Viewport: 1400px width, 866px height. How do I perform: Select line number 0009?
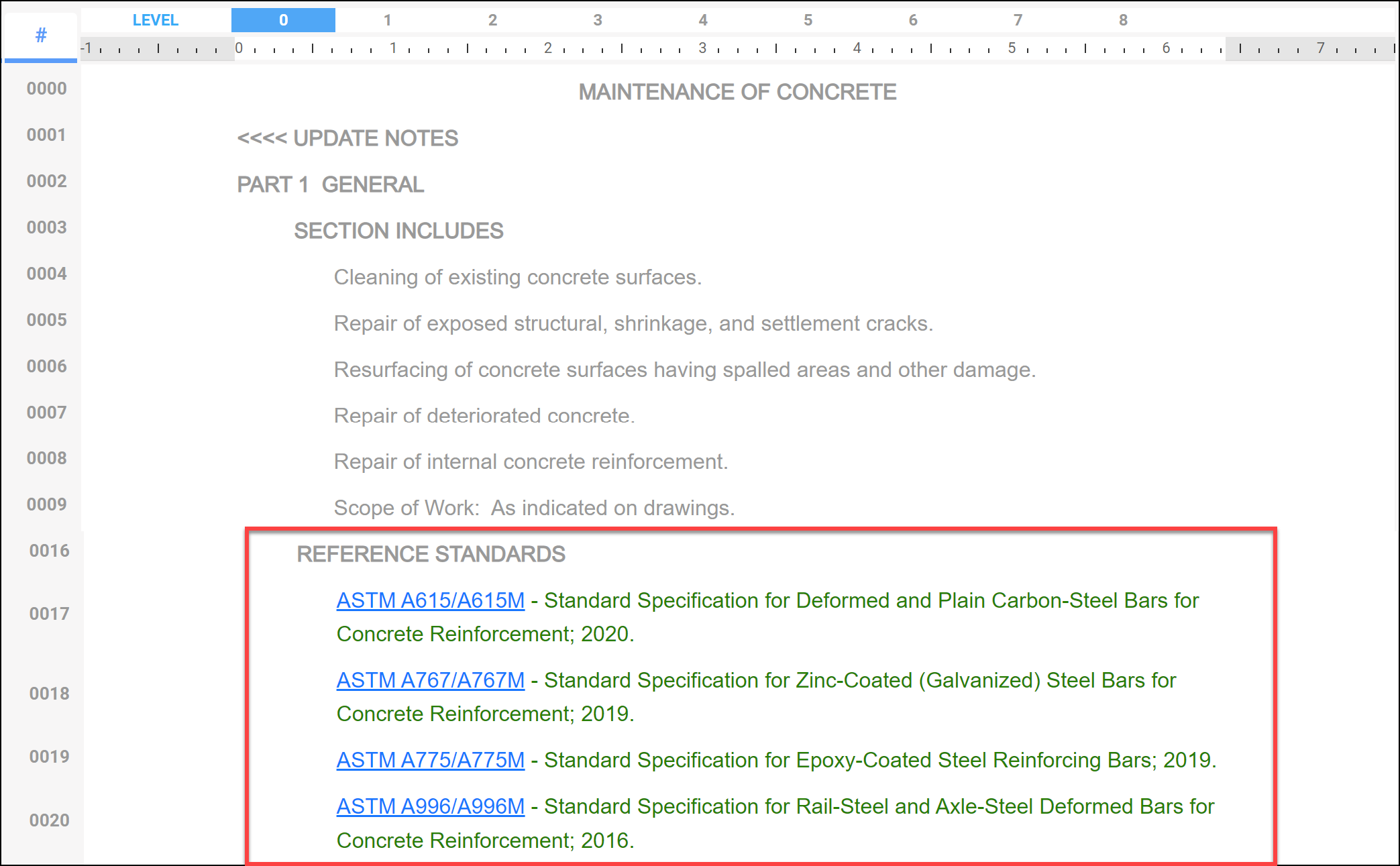46,504
